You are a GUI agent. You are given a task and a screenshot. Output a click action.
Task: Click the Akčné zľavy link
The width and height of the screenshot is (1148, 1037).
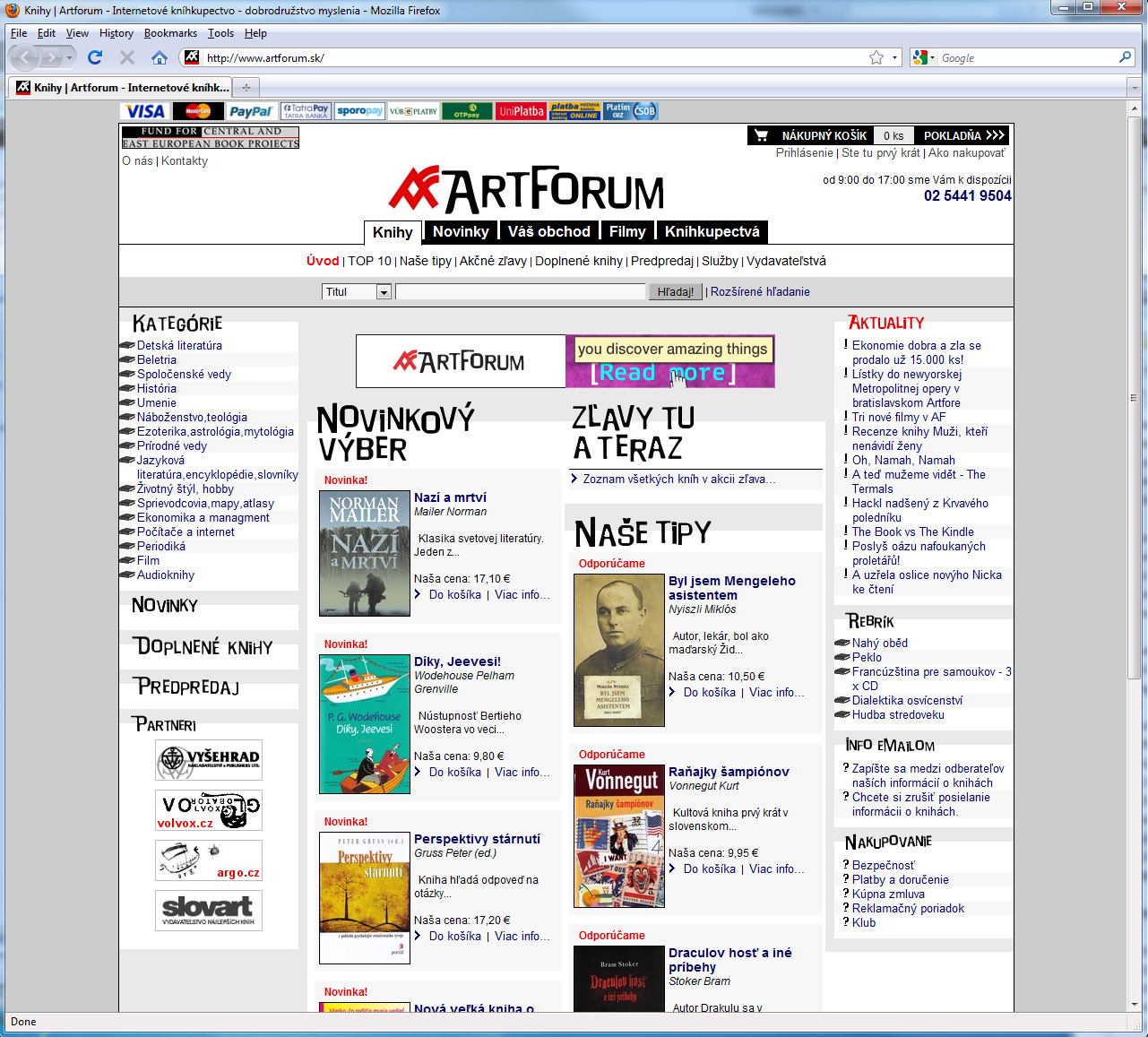tap(493, 261)
